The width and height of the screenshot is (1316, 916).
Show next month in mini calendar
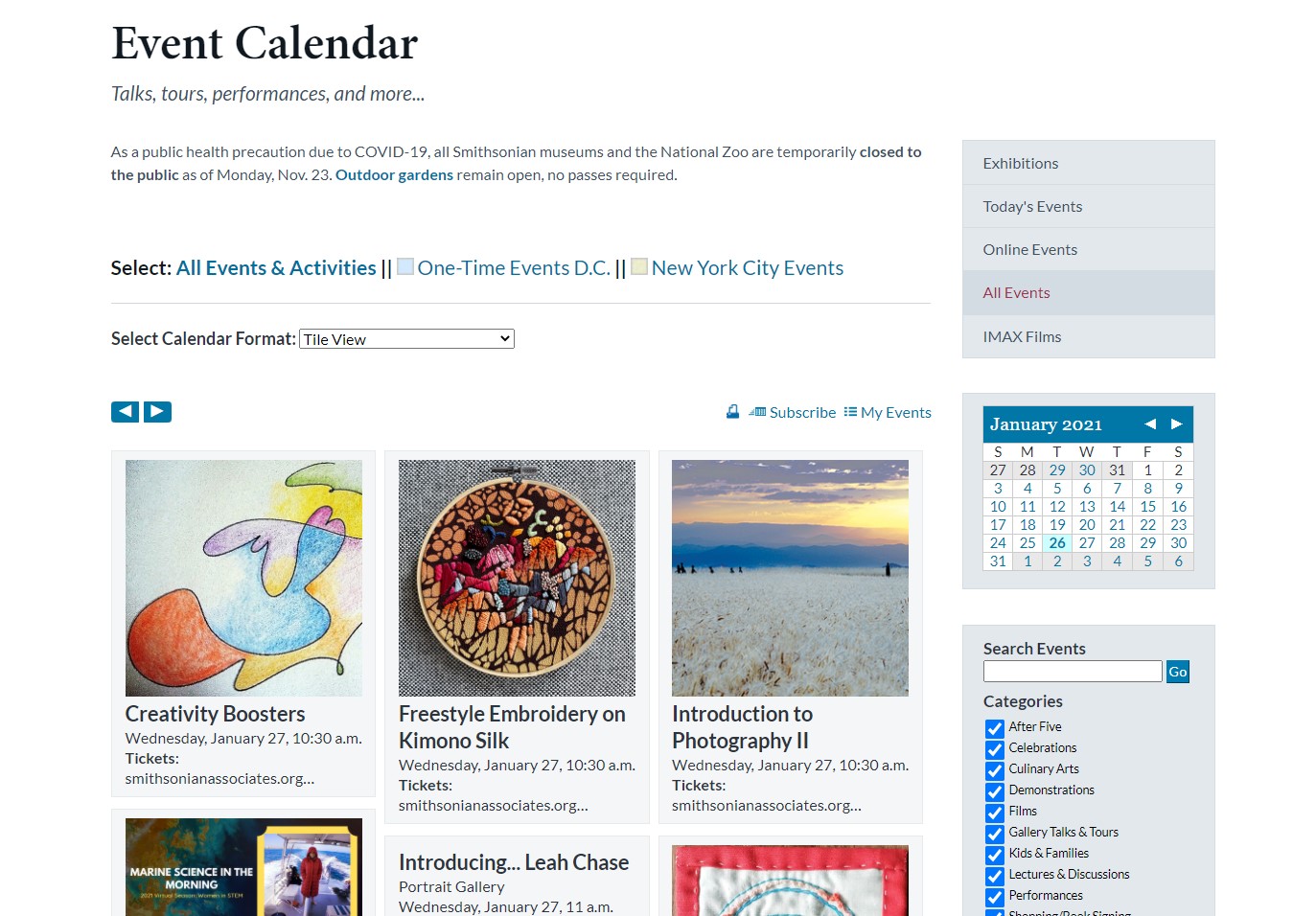point(1176,424)
